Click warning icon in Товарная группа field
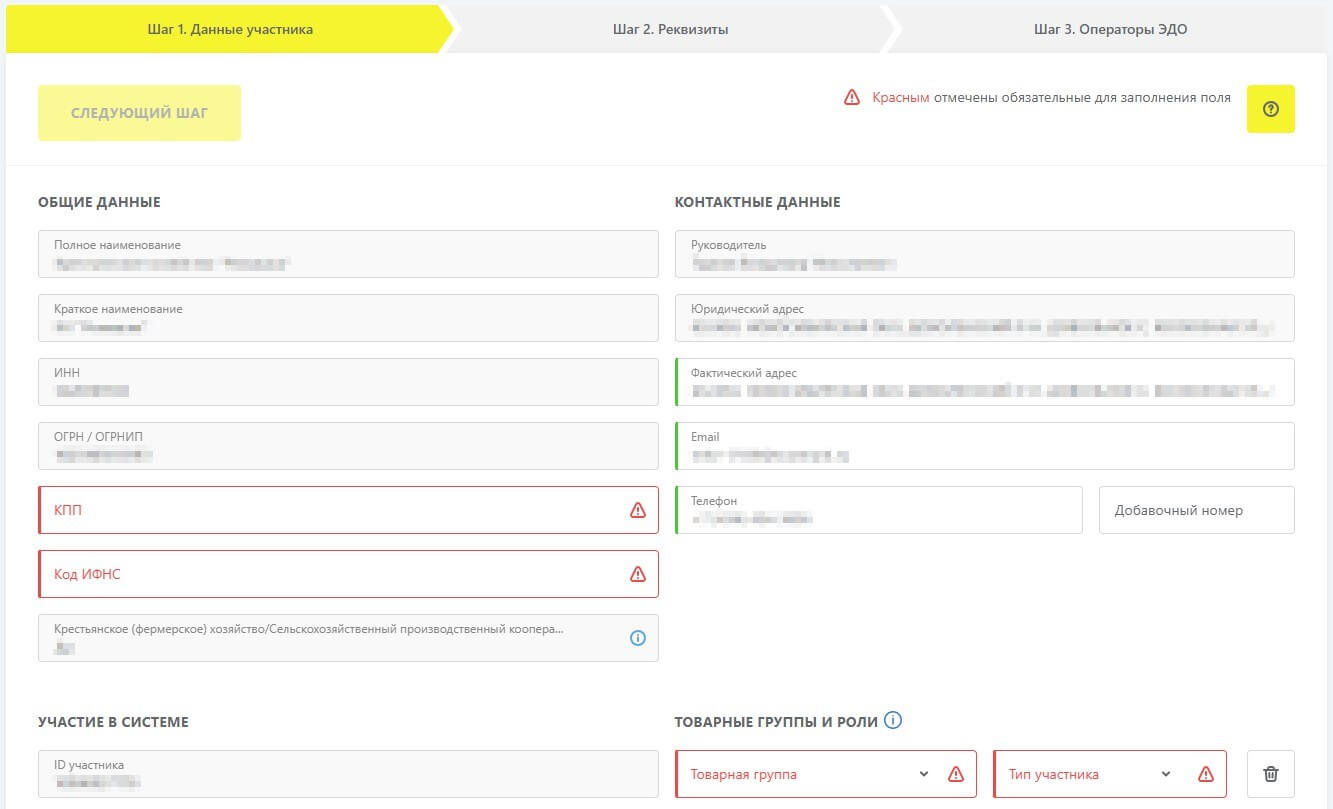This screenshot has width=1333, height=809. 955,774
